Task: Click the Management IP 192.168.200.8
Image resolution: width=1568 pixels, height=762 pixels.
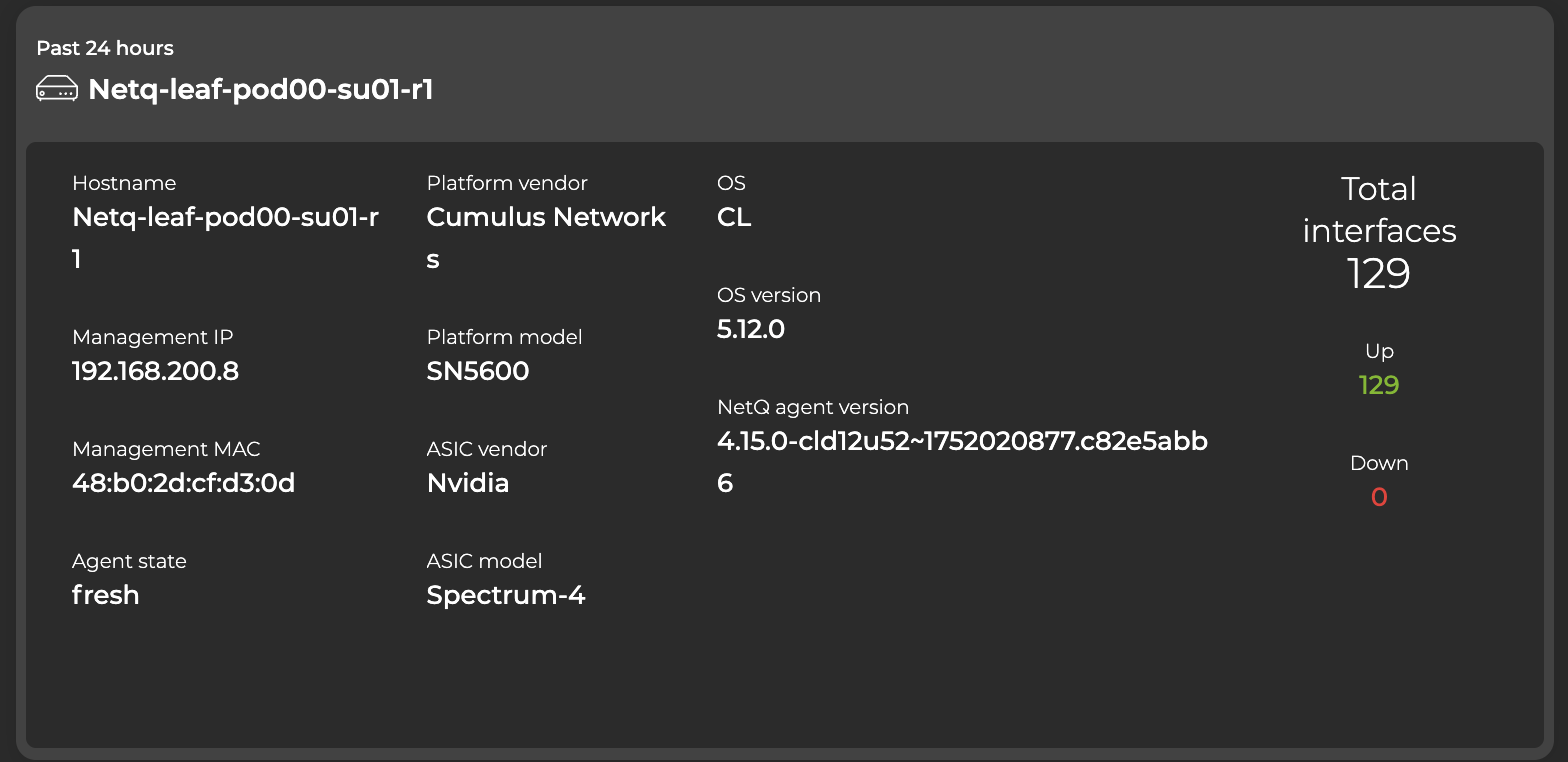Action: coord(155,372)
